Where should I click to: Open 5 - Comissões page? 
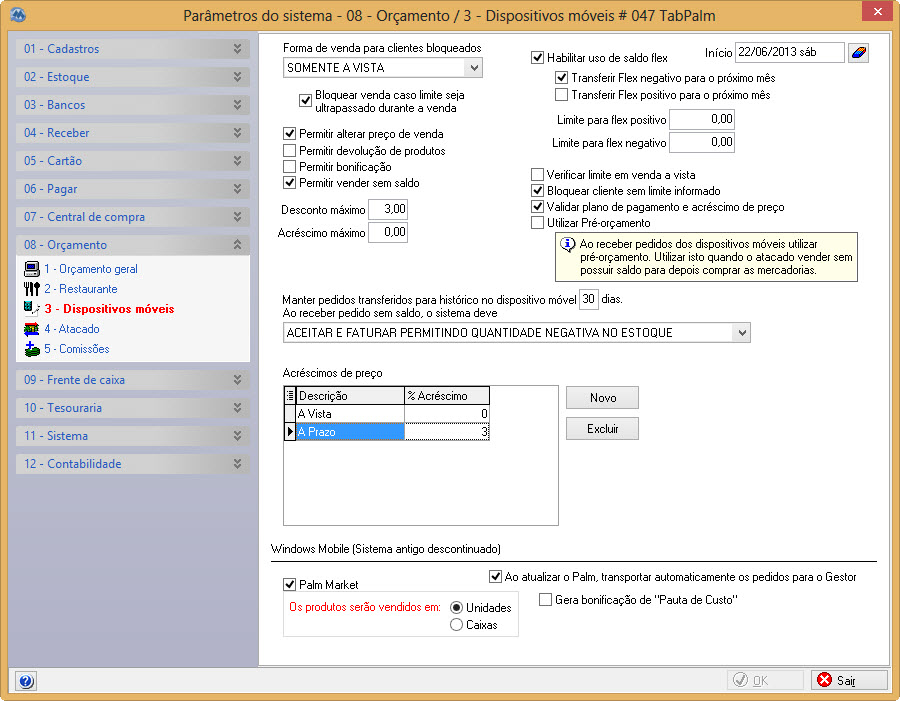(77, 348)
